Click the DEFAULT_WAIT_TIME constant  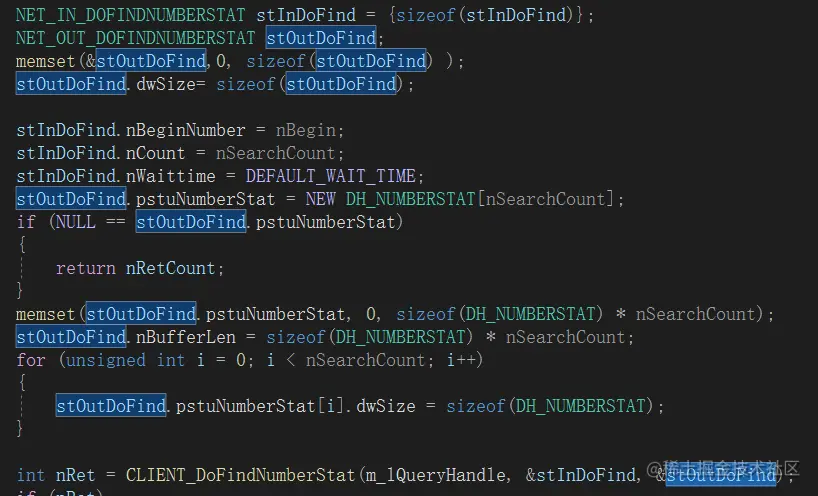point(331,176)
